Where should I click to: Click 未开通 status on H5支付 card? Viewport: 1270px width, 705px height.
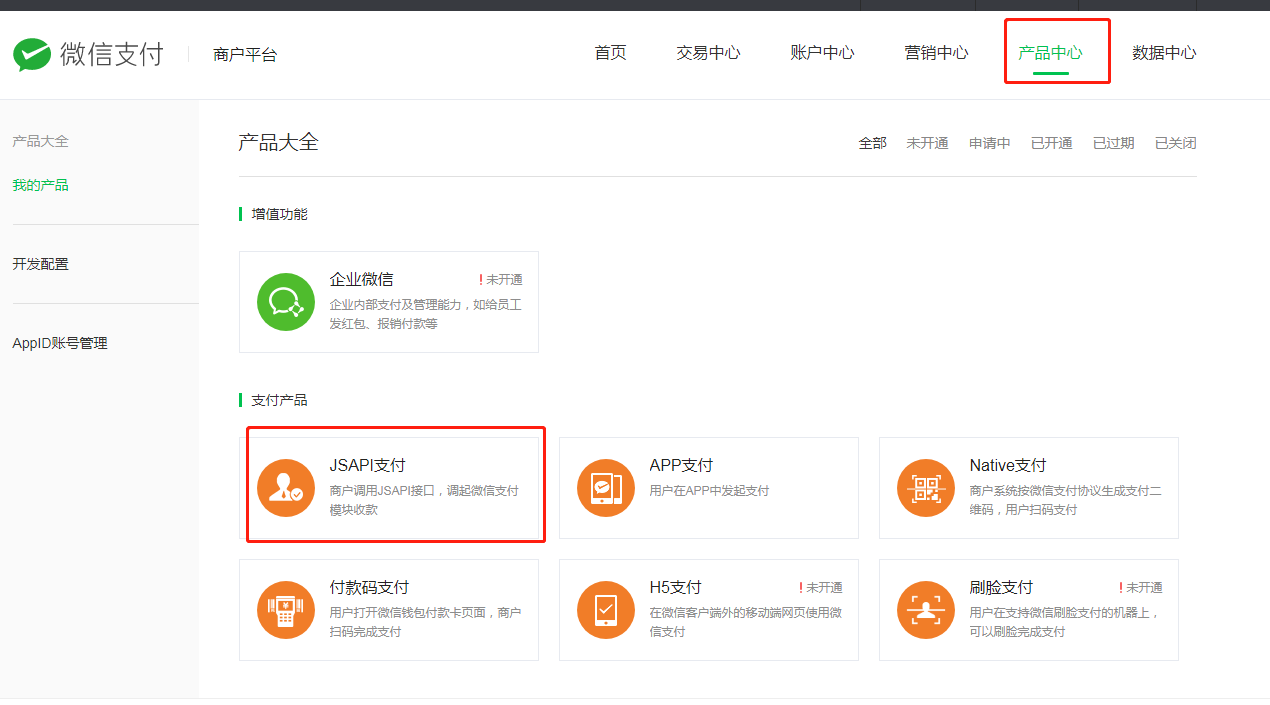[821, 588]
